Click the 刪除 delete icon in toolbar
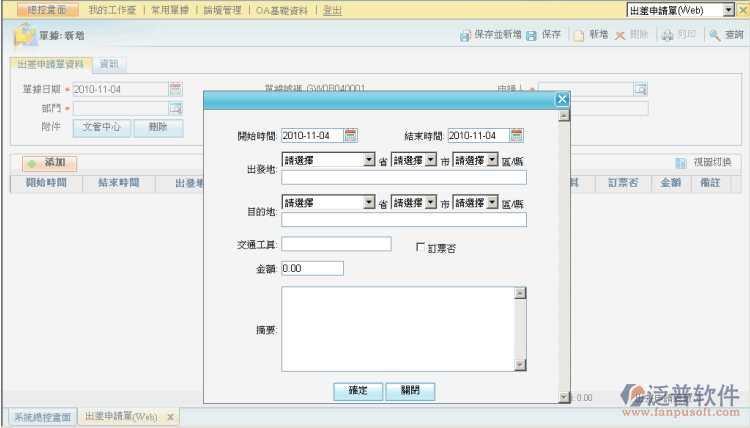Screen dimensions: 750x428 620,35
